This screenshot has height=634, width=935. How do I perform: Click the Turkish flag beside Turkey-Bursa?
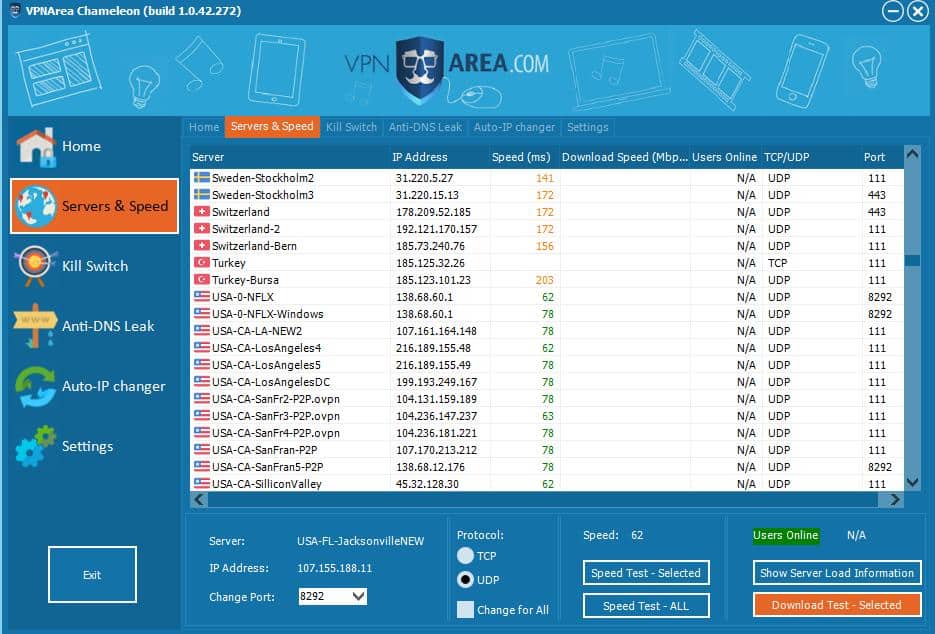[202, 280]
